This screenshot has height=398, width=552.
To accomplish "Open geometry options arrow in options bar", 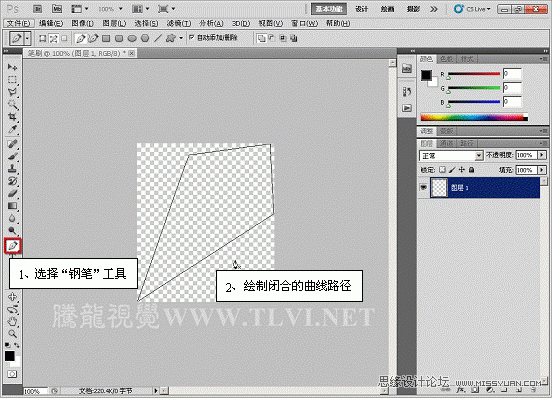I will tap(181, 38).
